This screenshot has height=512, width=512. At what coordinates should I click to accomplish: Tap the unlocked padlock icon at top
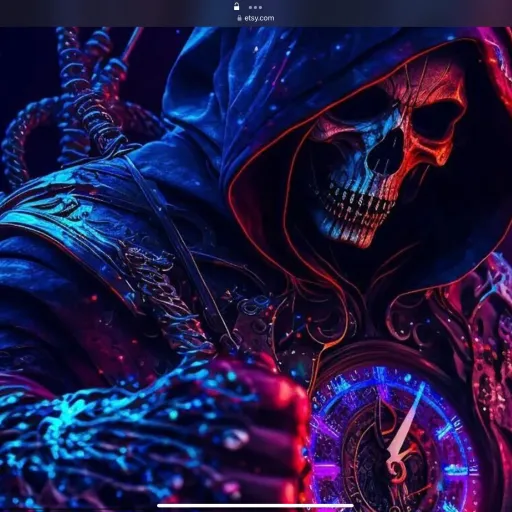click(x=236, y=6)
